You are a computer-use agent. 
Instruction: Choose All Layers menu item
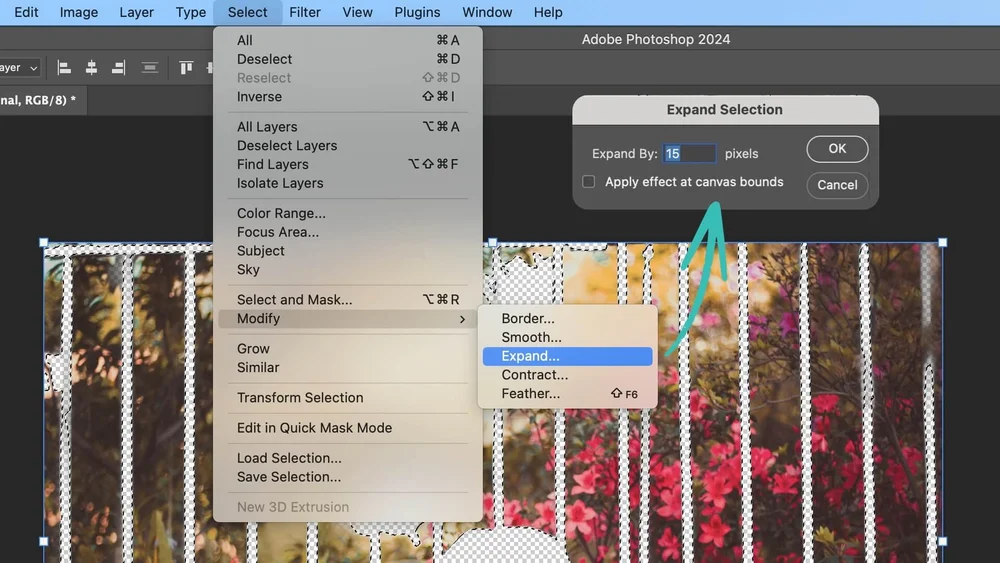tap(348, 127)
